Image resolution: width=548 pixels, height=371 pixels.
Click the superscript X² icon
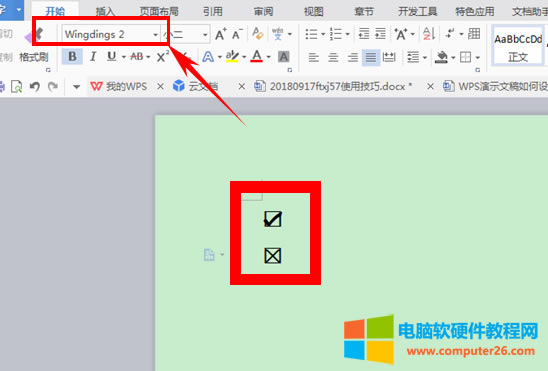click(162, 56)
